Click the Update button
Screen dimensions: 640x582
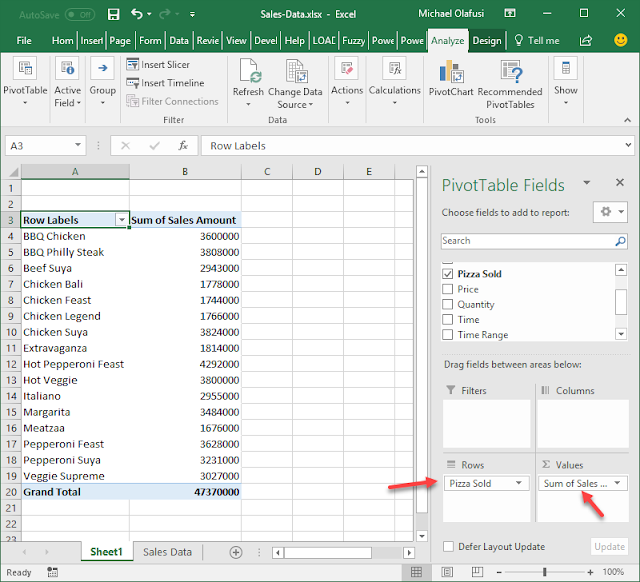pyautogui.click(x=609, y=547)
